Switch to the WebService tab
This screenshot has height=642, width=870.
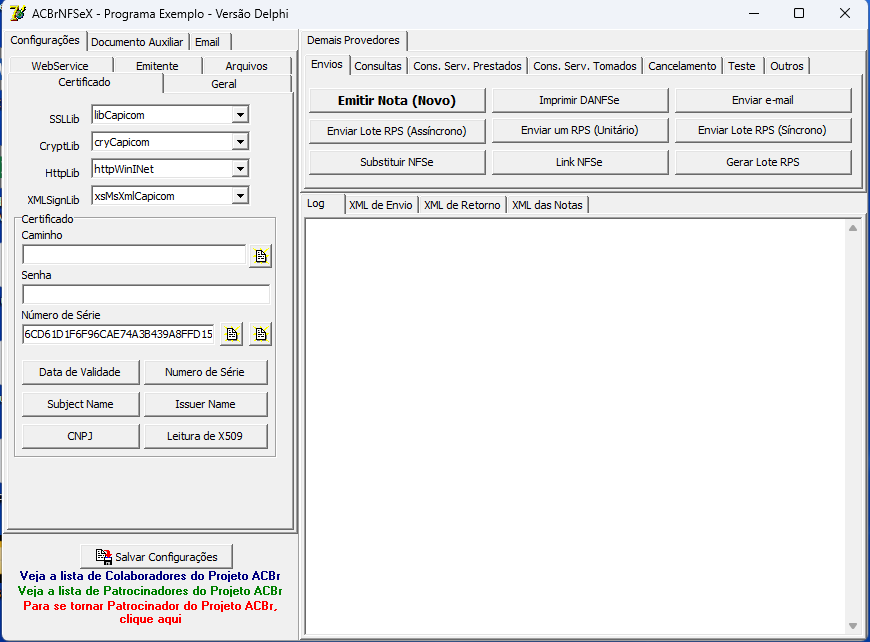[60, 65]
